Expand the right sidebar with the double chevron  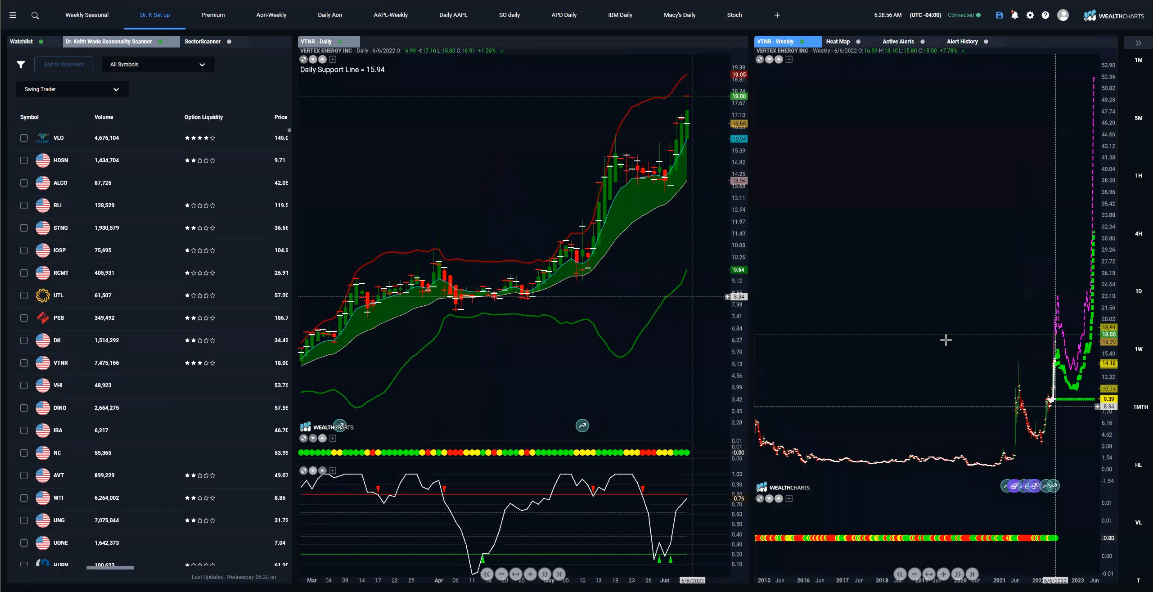(x=1138, y=43)
